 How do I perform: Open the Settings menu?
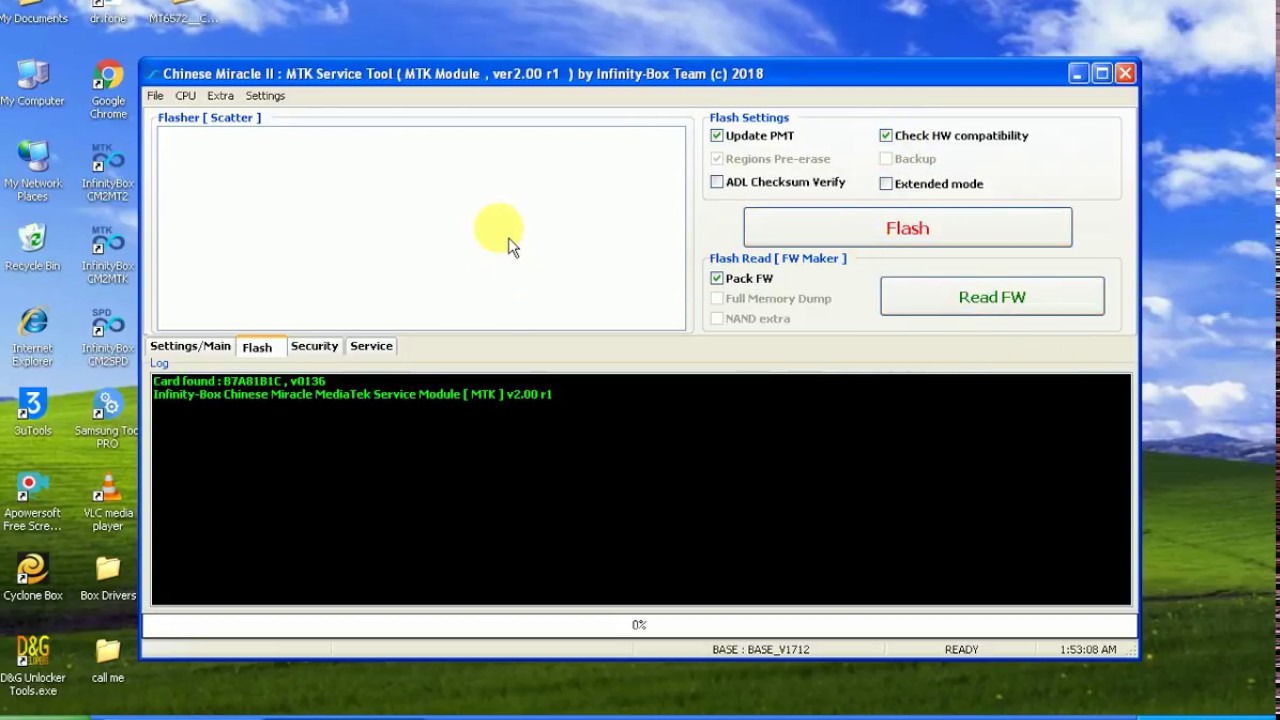click(265, 96)
